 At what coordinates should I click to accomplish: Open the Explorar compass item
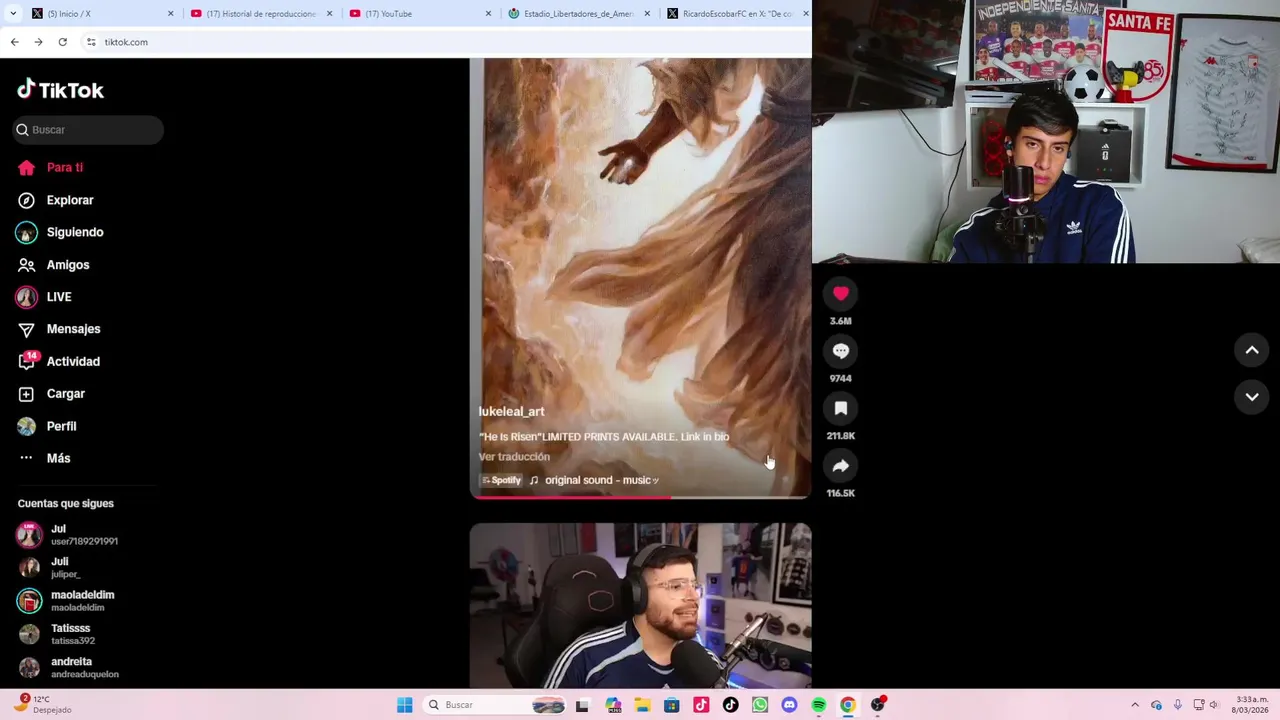[56, 200]
